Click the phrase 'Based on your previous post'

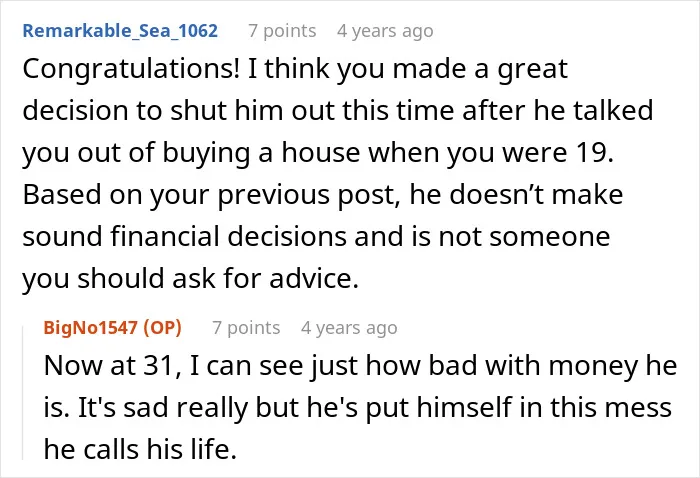point(211,195)
